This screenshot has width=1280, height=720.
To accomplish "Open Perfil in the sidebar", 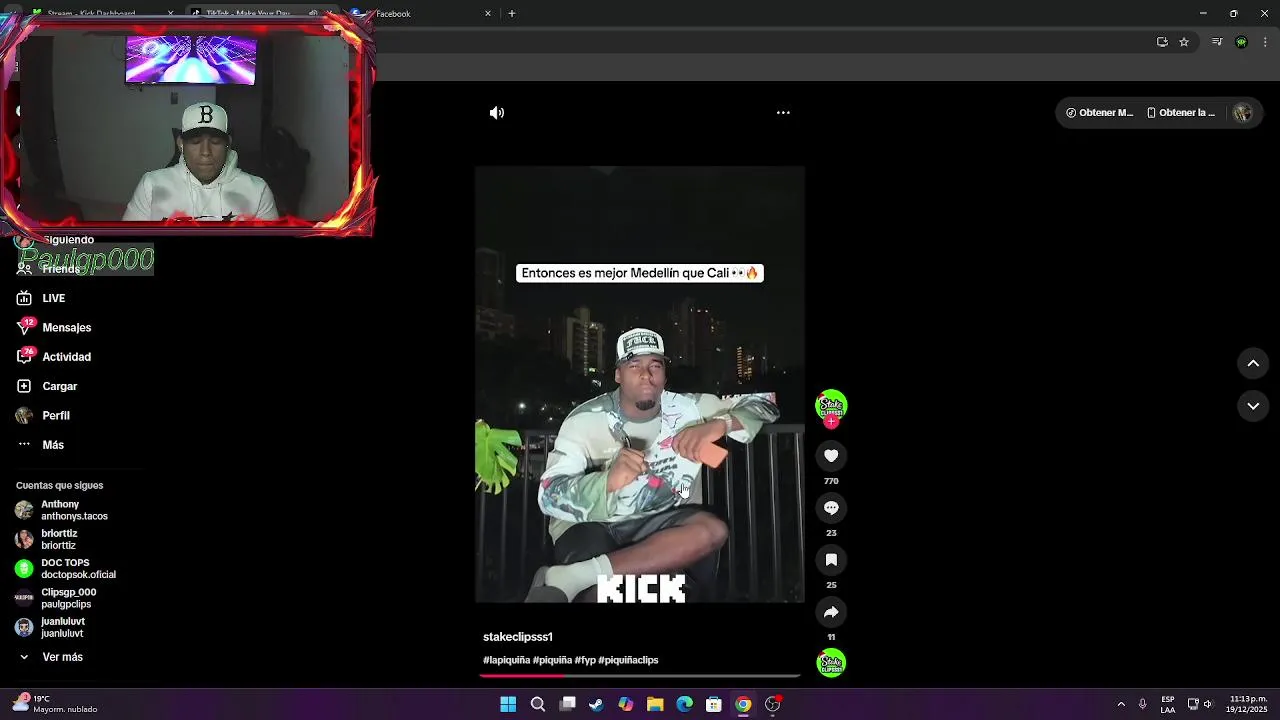I will 56,415.
